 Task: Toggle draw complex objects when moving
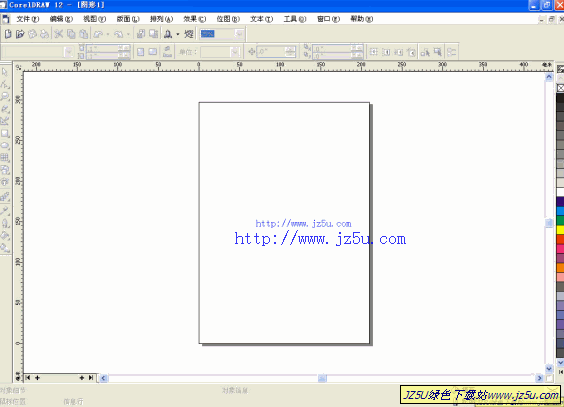[x=425, y=52]
